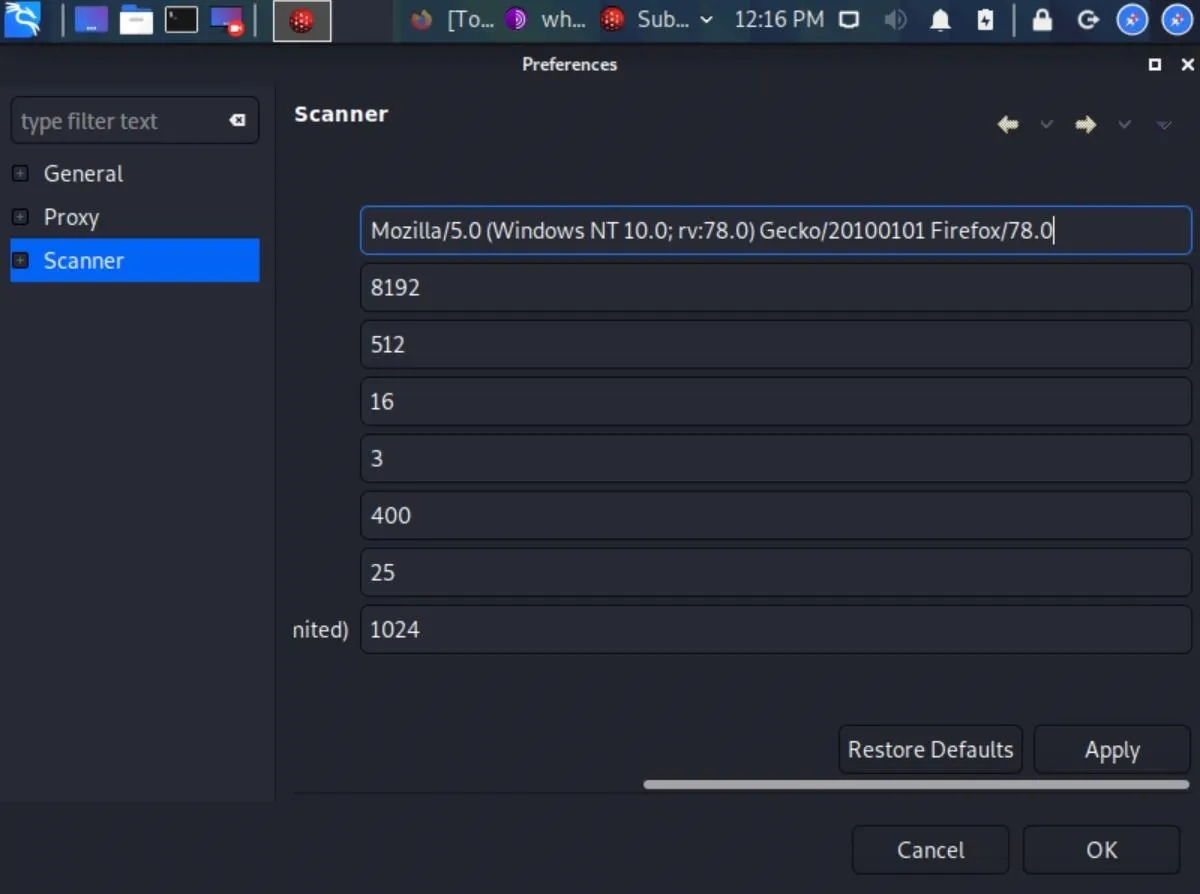Click the Restore Defaults button
Viewport: 1200px width, 894px height.
(x=930, y=750)
